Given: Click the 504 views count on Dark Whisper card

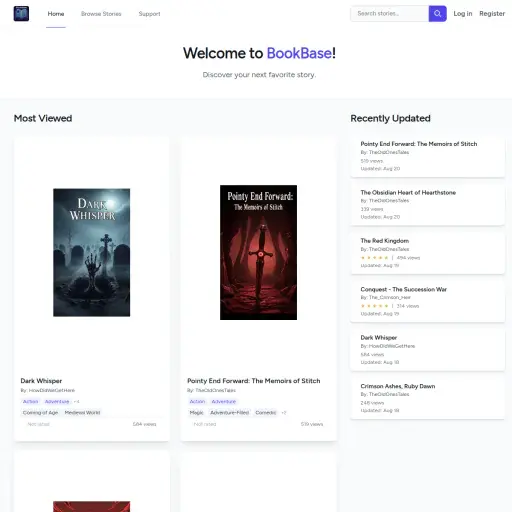Looking at the screenshot, I should tap(144, 424).
